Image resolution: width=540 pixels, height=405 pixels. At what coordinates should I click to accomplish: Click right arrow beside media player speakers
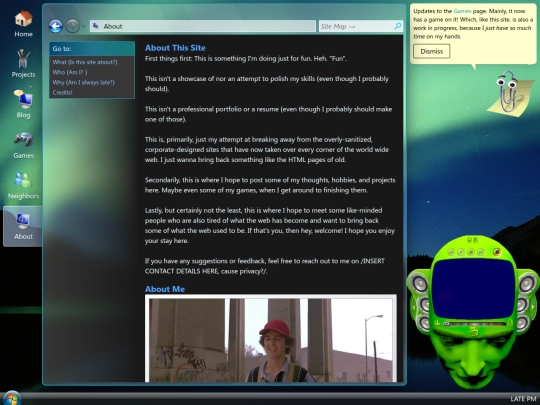(x=533, y=307)
